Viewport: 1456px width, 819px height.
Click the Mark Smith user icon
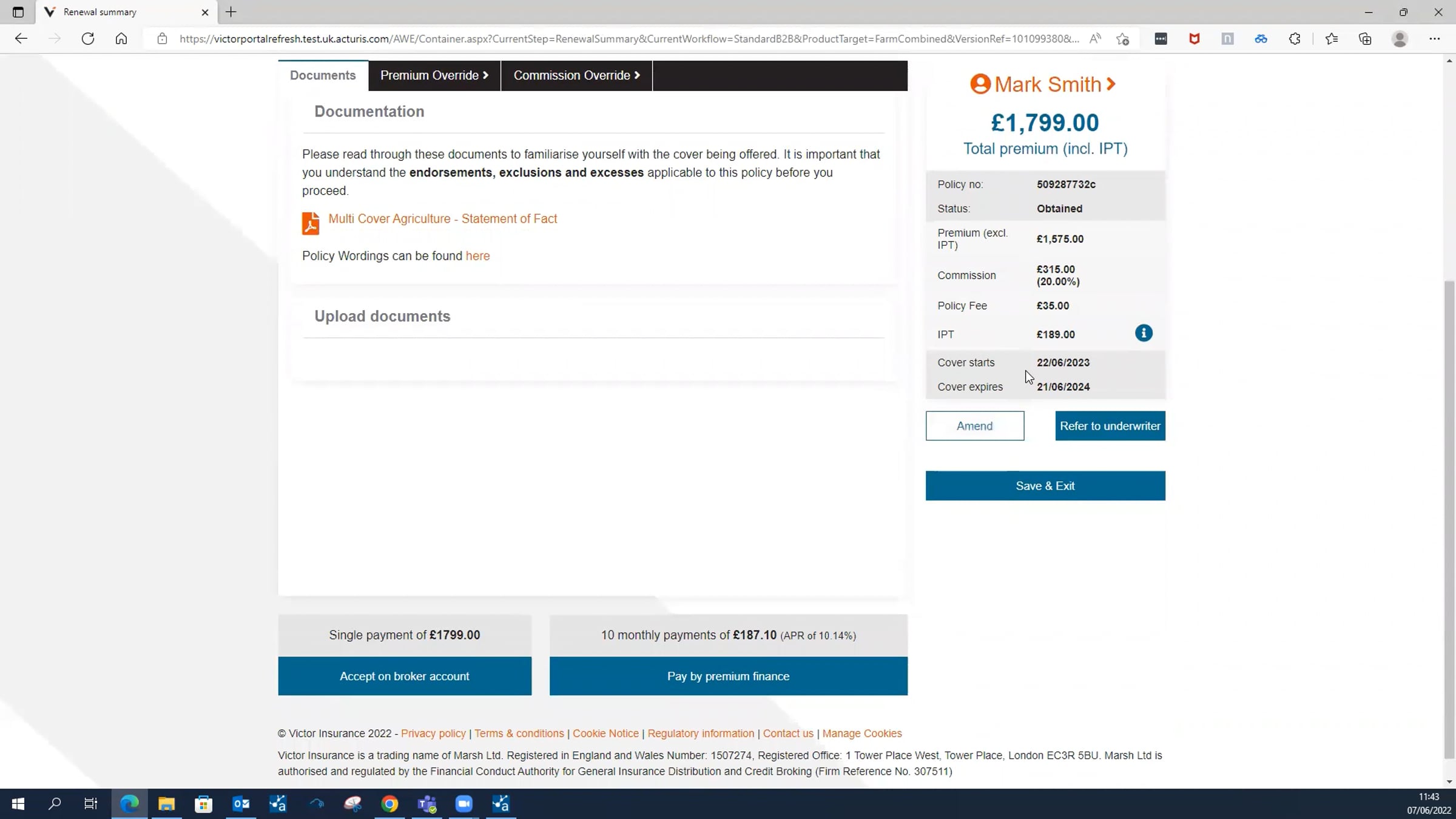[x=980, y=84]
